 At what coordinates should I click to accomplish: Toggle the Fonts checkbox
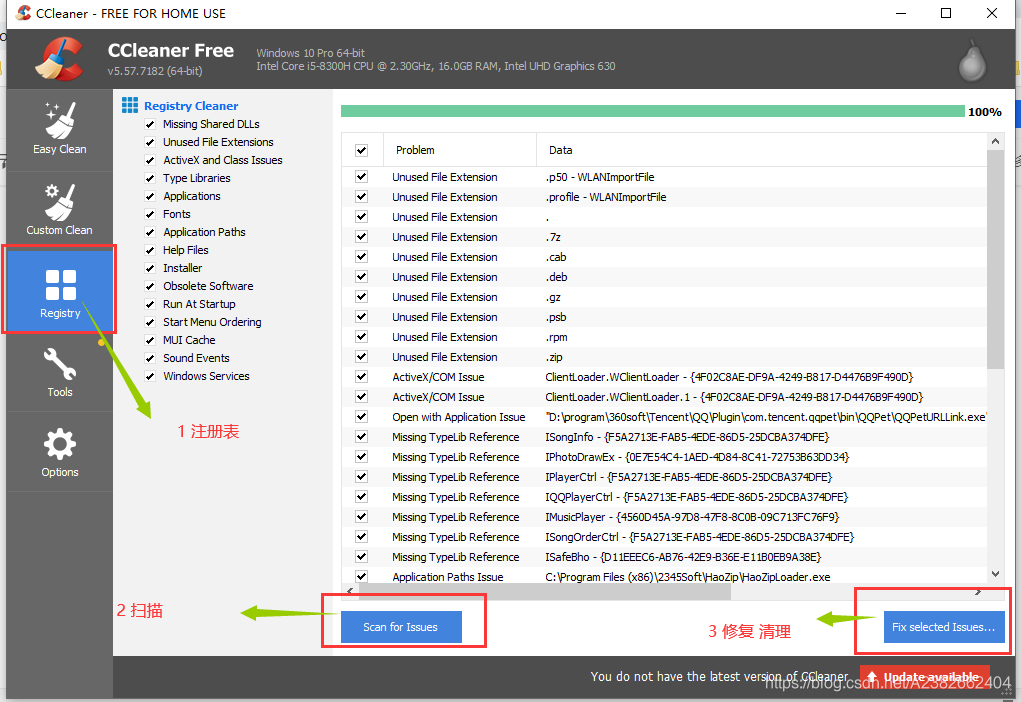tap(150, 214)
